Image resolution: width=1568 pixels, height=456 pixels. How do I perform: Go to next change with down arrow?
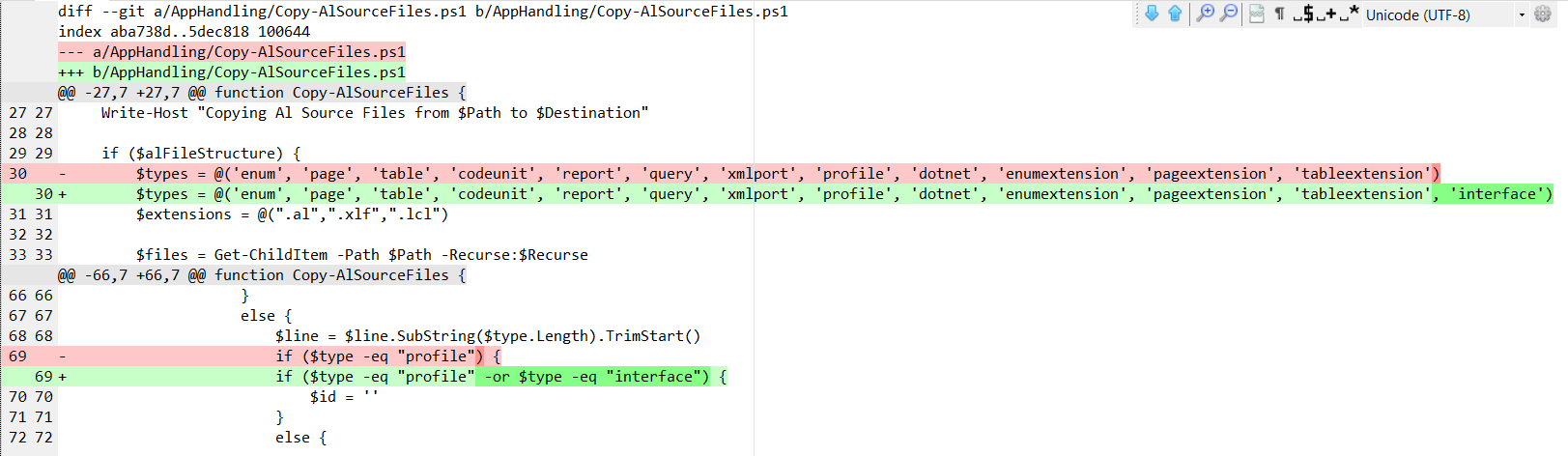tap(1152, 14)
